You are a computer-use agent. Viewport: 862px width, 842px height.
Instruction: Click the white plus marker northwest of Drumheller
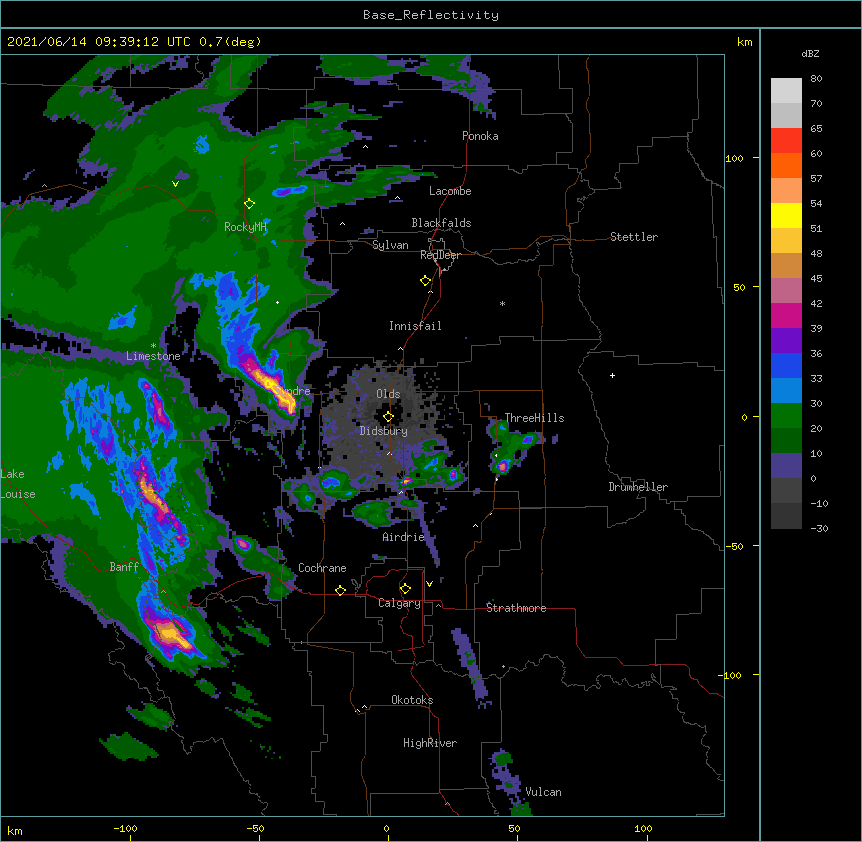(612, 375)
